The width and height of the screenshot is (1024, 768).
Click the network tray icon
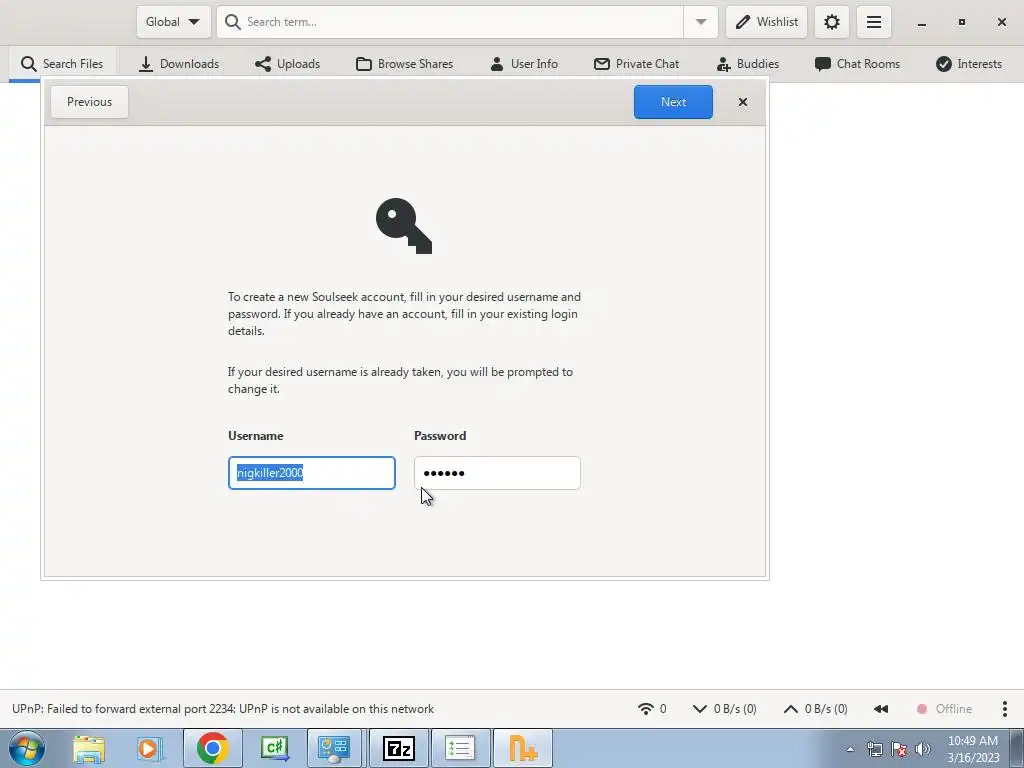click(x=874, y=749)
